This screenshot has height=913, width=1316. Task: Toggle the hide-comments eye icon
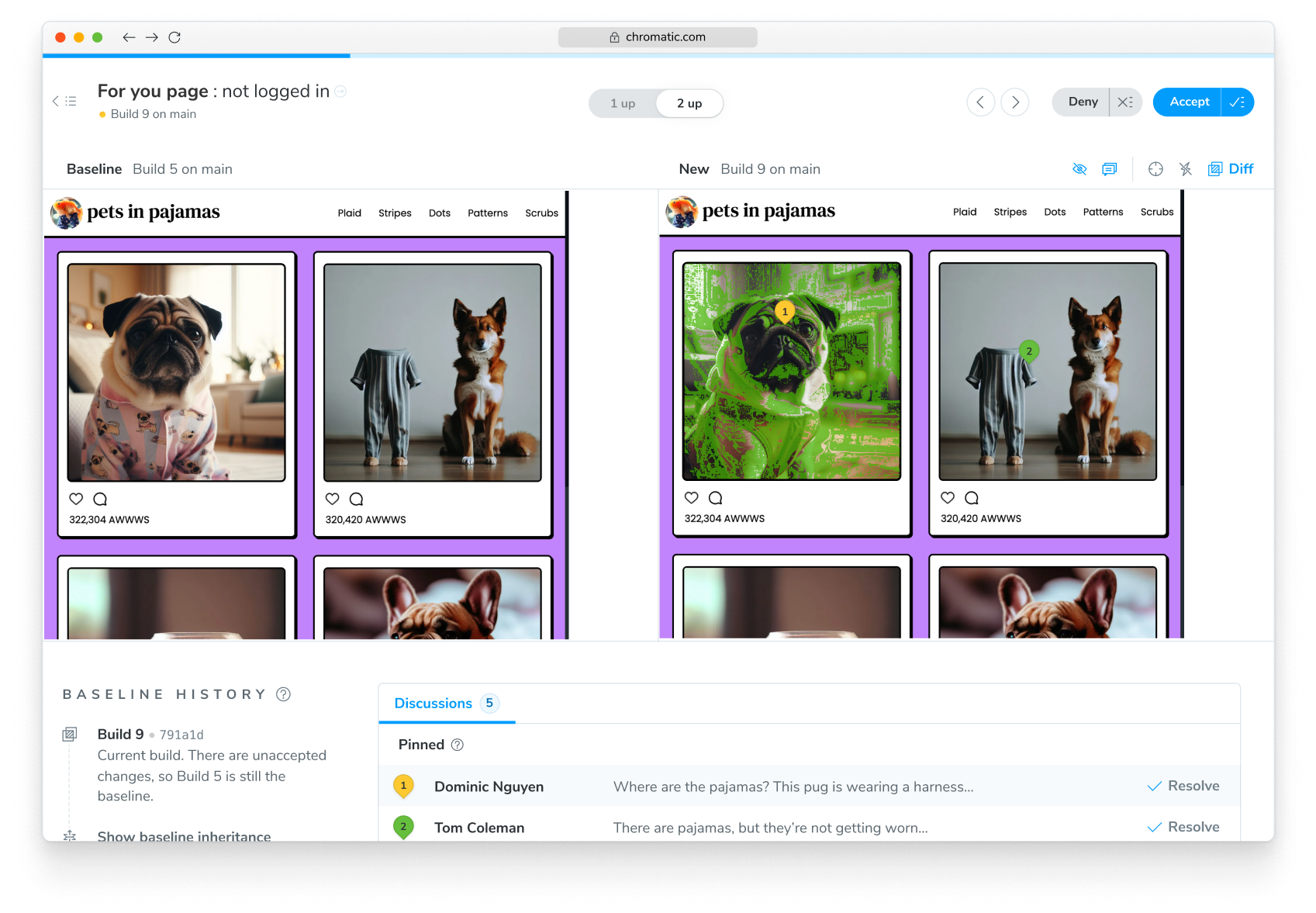pos(1079,168)
